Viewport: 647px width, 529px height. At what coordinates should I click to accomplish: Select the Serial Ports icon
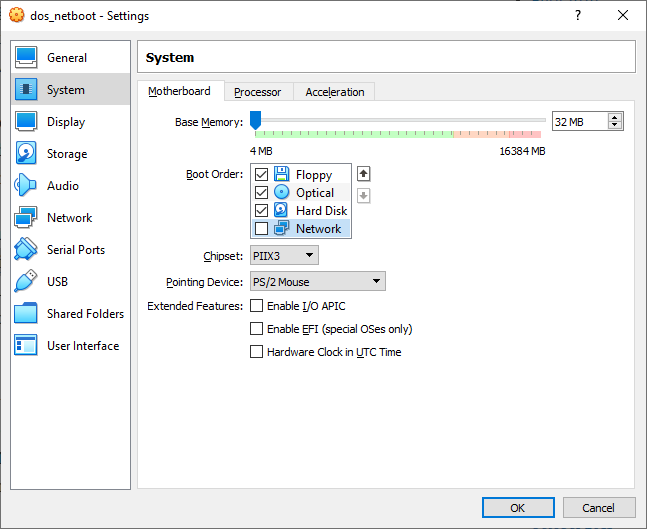[x=26, y=249]
